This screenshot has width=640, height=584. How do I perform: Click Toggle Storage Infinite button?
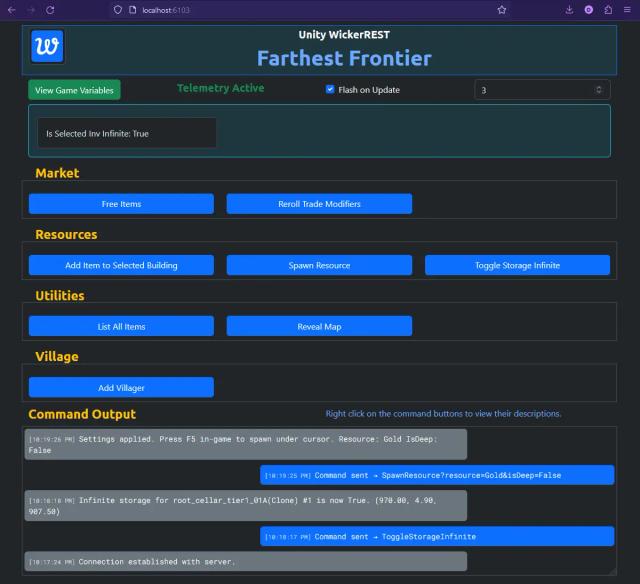517,265
